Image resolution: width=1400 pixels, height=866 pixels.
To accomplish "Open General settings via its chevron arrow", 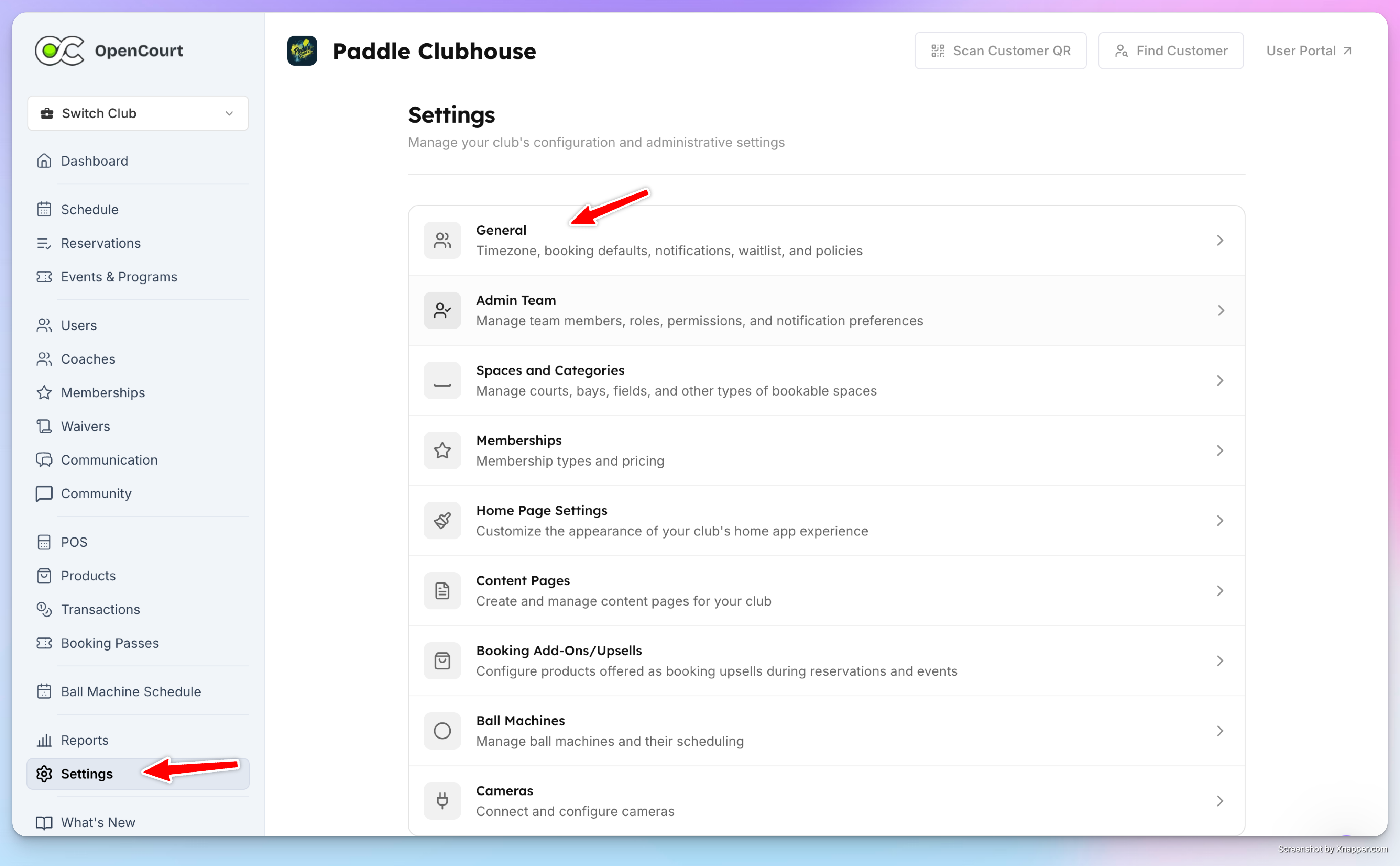I will pyautogui.click(x=1220, y=240).
